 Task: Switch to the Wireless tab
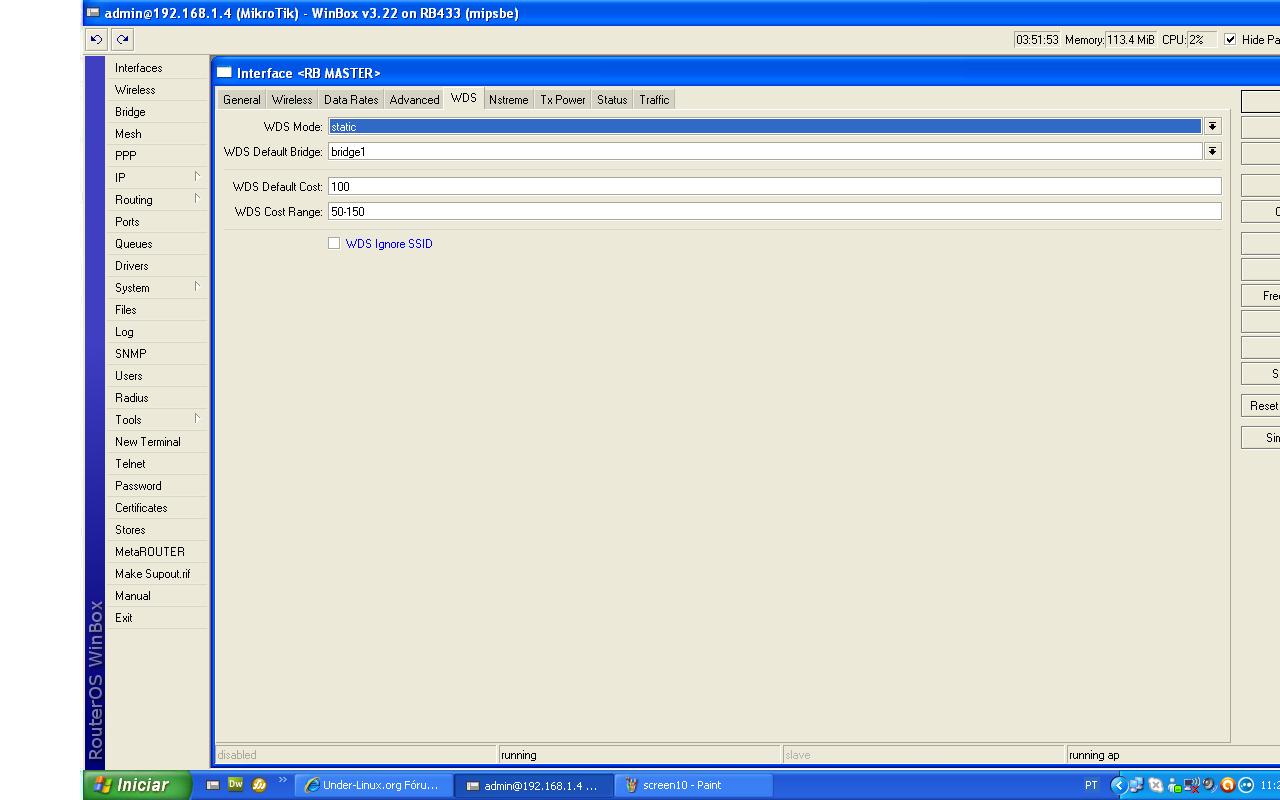point(292,100)
